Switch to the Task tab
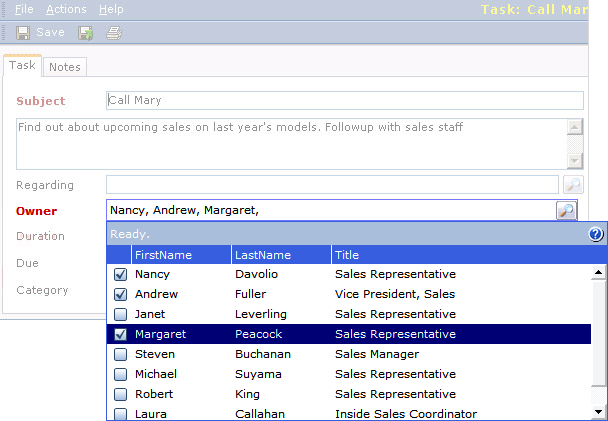The width and height of the screenshot is (608, 421). 22,65
